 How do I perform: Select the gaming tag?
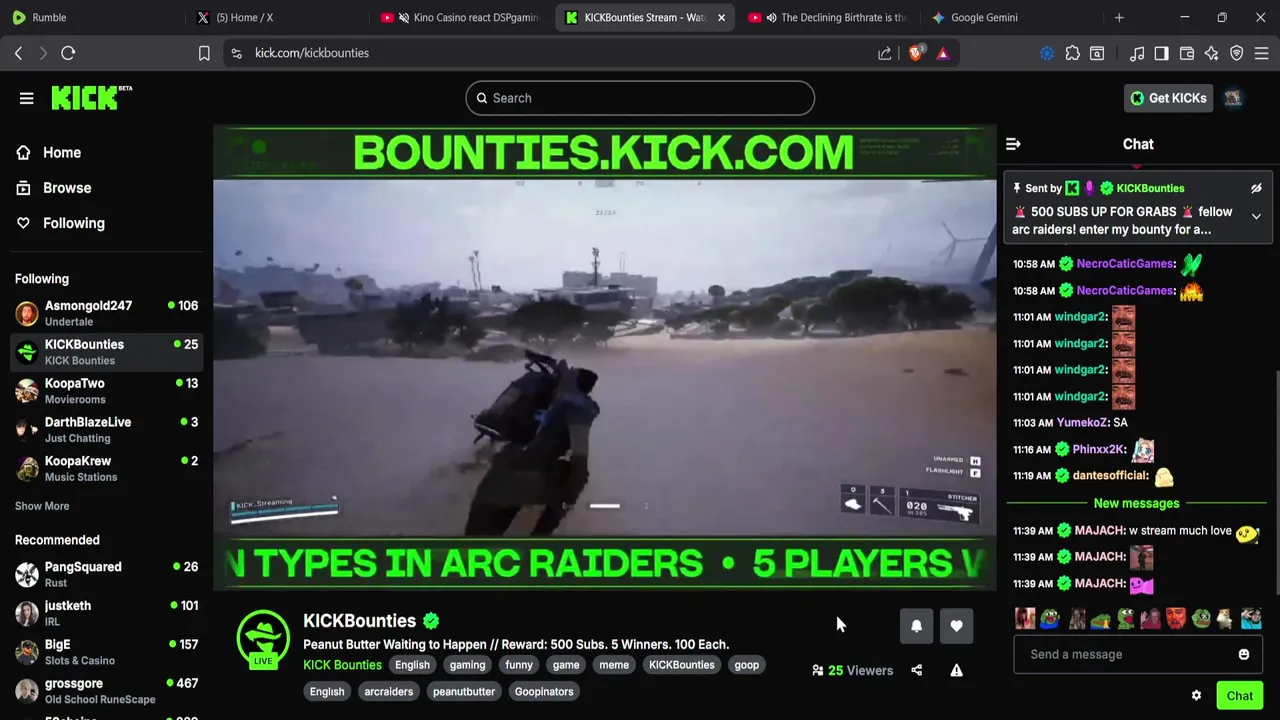(467, 665)
